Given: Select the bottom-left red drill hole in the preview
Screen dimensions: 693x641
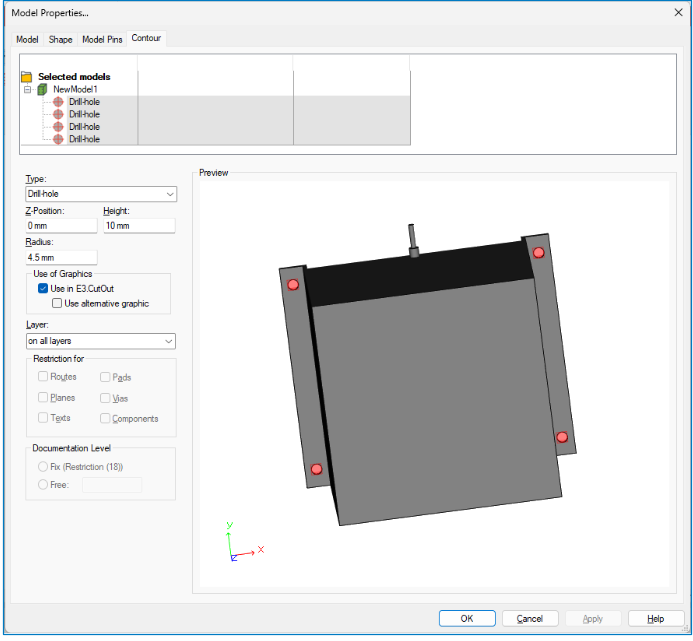Looking at the screenshot, I should pyautogui.click(x=316, y=469).
